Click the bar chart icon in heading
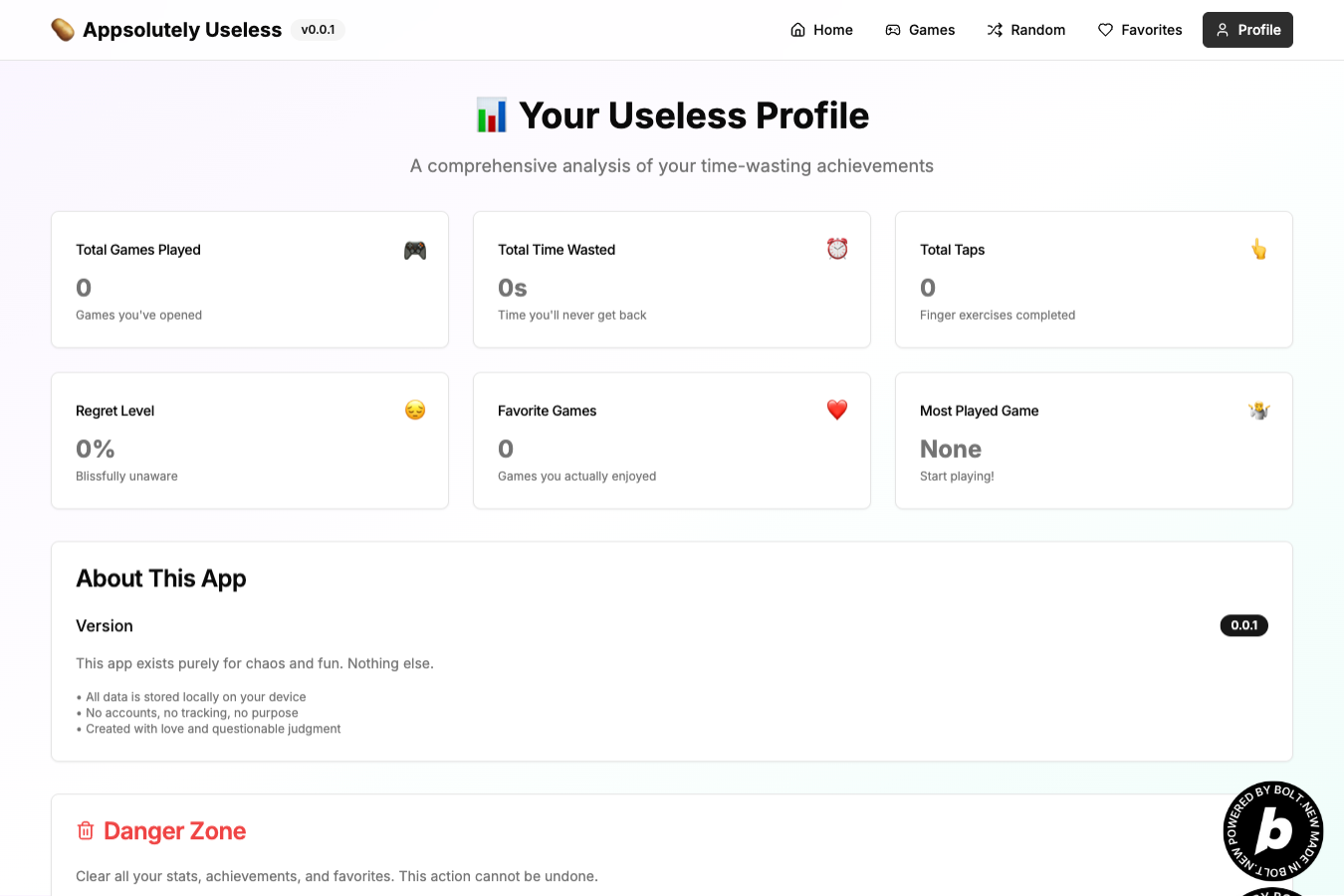 [492, 115]
